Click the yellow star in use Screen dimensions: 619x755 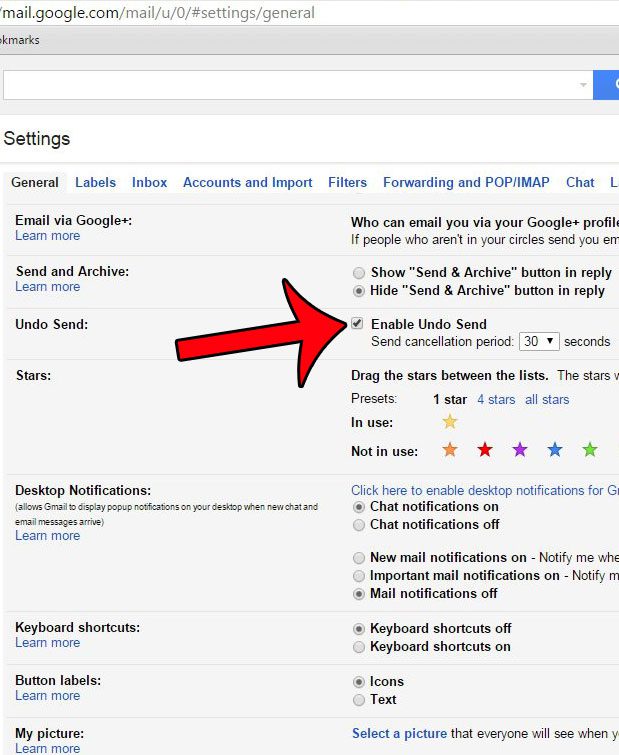(450, 422)
